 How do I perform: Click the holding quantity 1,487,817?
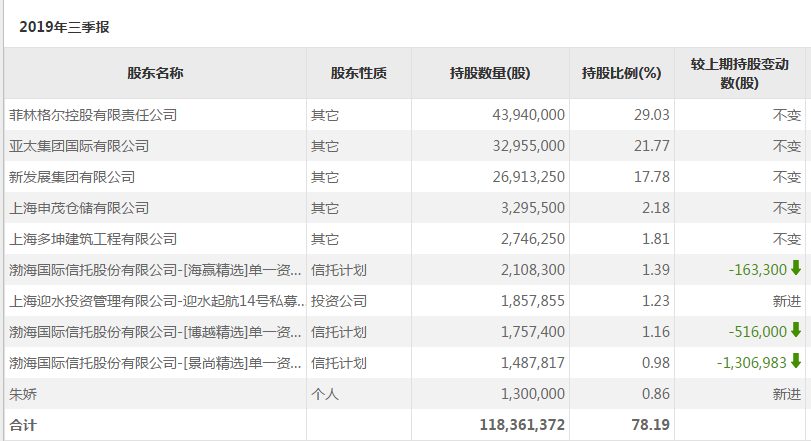point(533,363)
